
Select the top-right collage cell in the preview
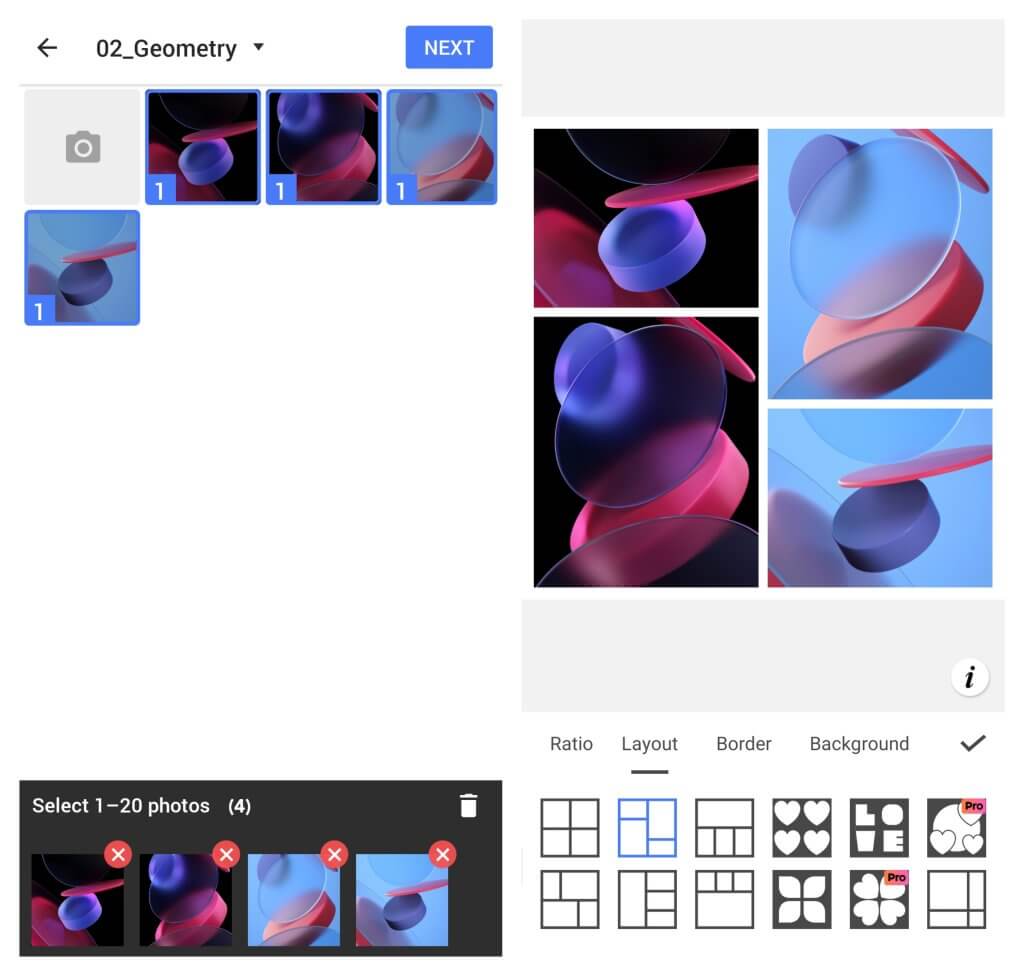[880, 264]
